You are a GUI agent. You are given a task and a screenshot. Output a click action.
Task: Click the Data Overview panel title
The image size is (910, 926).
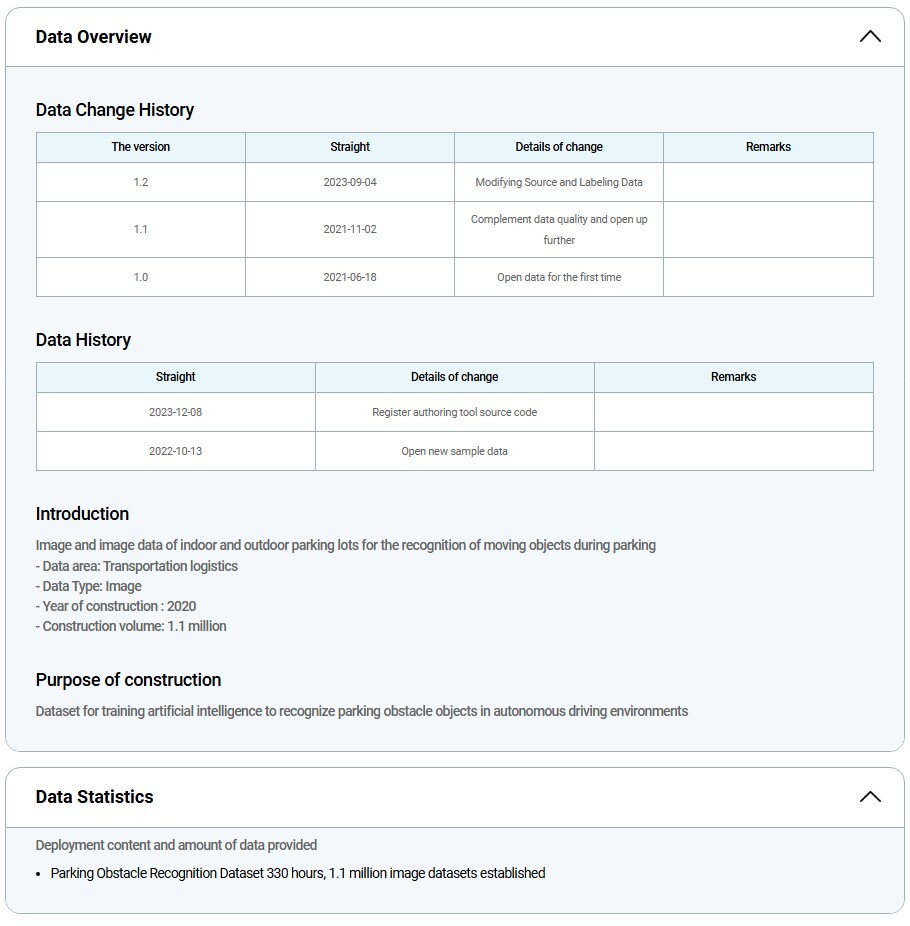point(94,37)
